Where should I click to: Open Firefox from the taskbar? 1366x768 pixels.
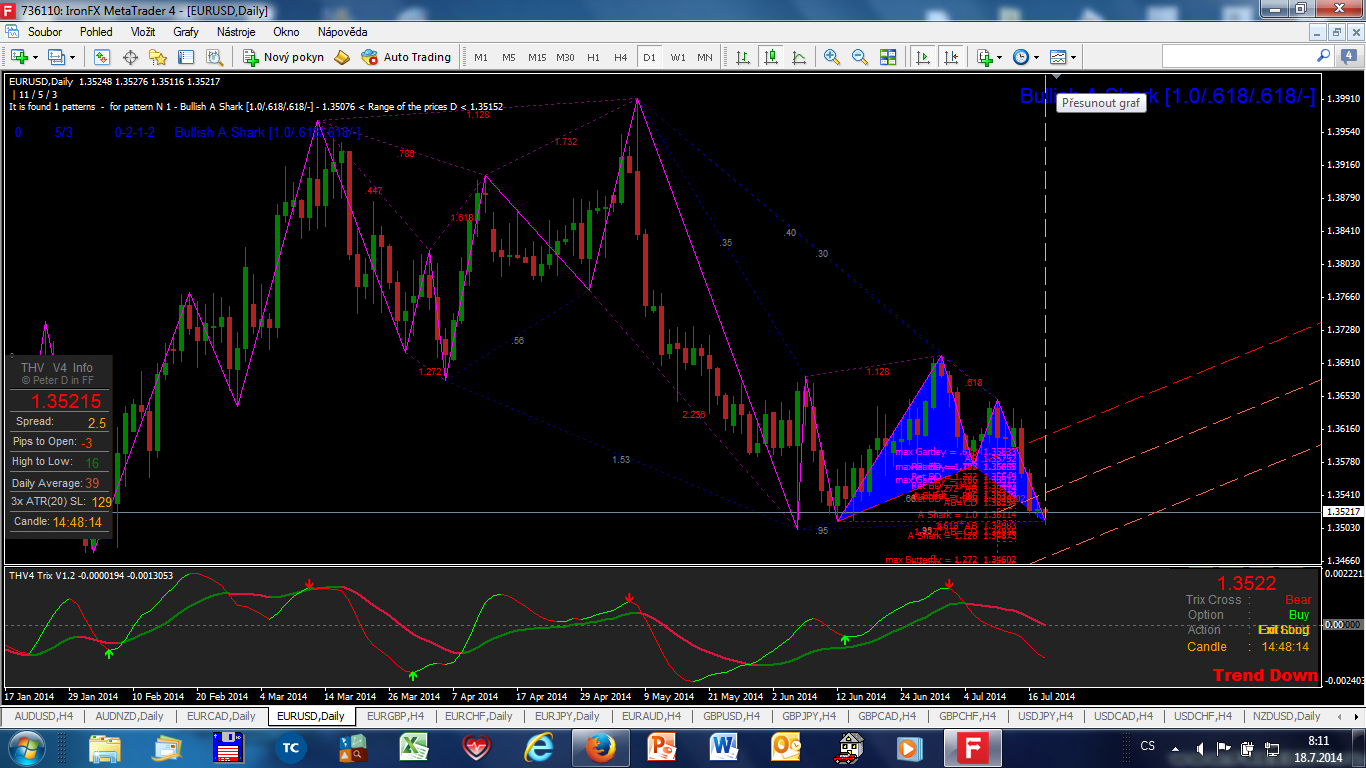[600, 748]
